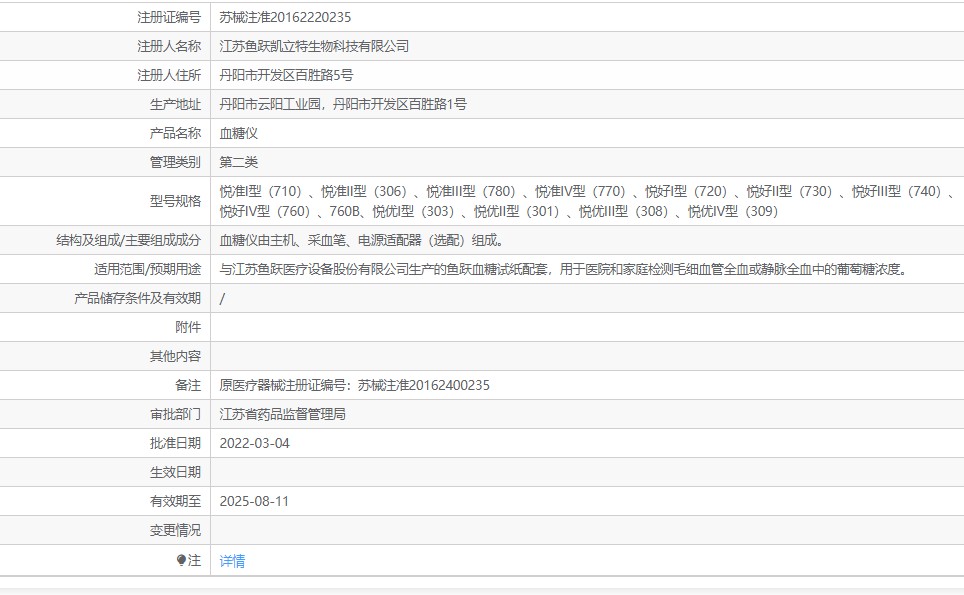Click the 型号规格 label

175,201
